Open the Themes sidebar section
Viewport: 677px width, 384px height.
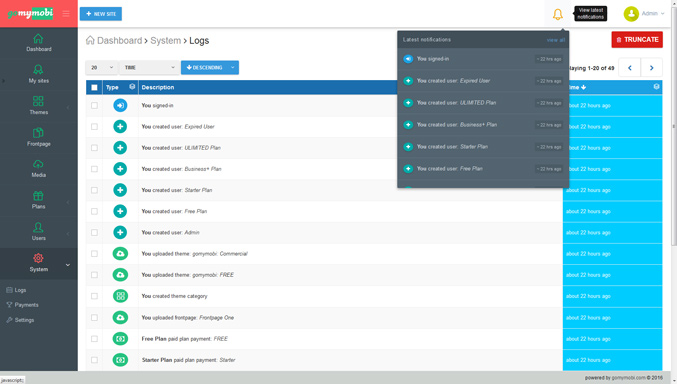point(38,105)
